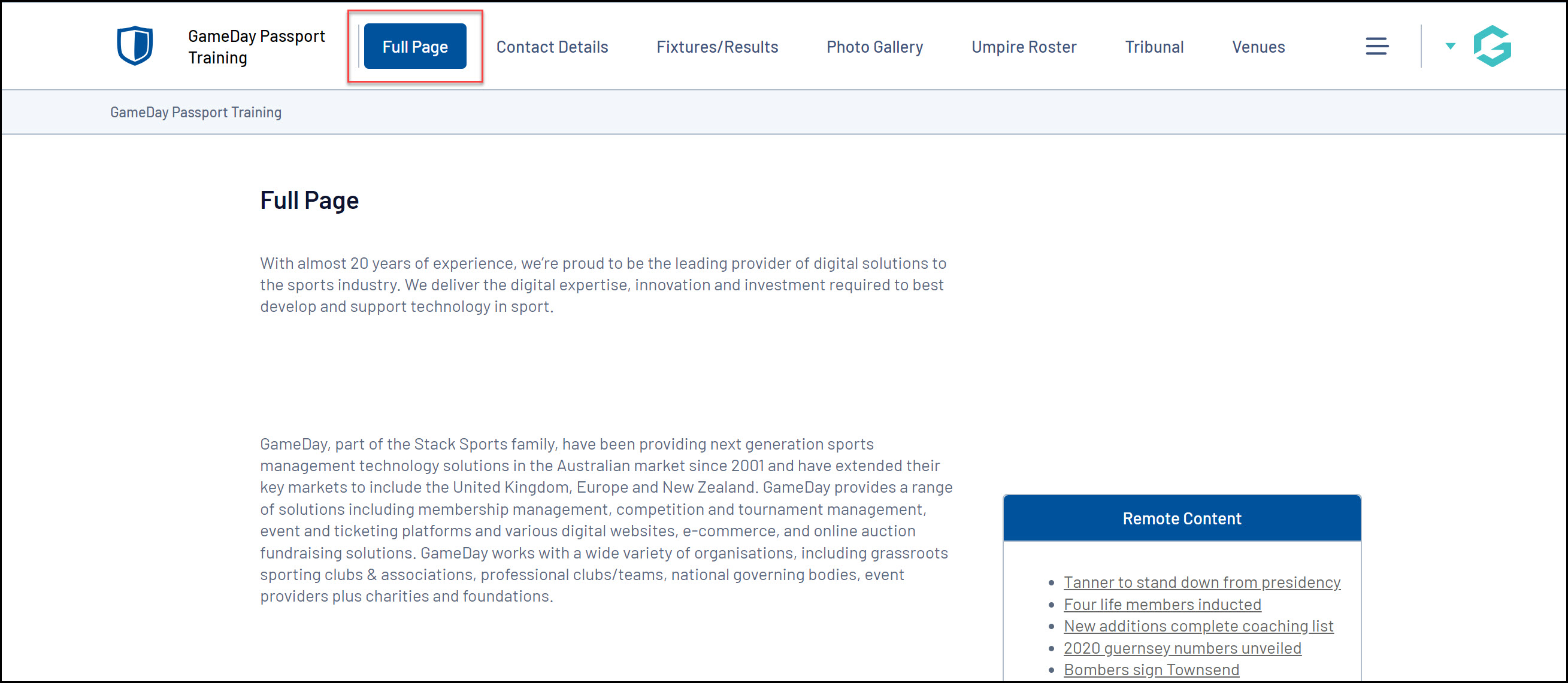The image size is (1568, 683).
Task: Open Contact Details menu item
Action: pyautogui.click(x=552, y=47)
